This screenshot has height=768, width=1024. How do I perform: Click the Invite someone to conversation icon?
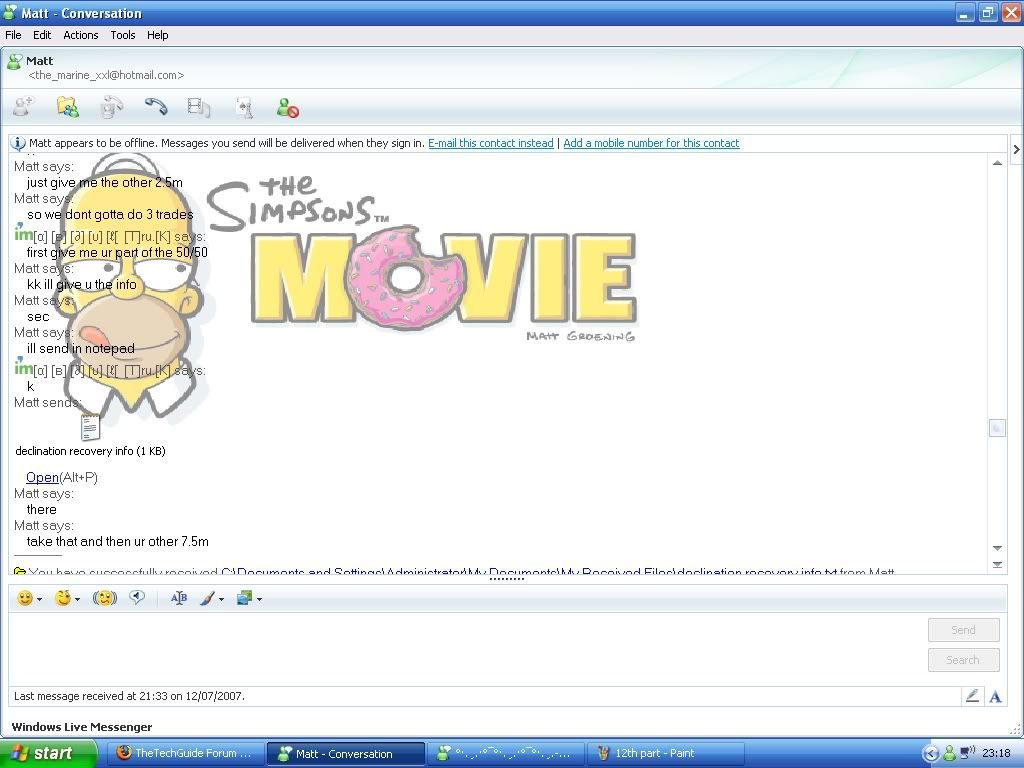[x=22, y=107]
